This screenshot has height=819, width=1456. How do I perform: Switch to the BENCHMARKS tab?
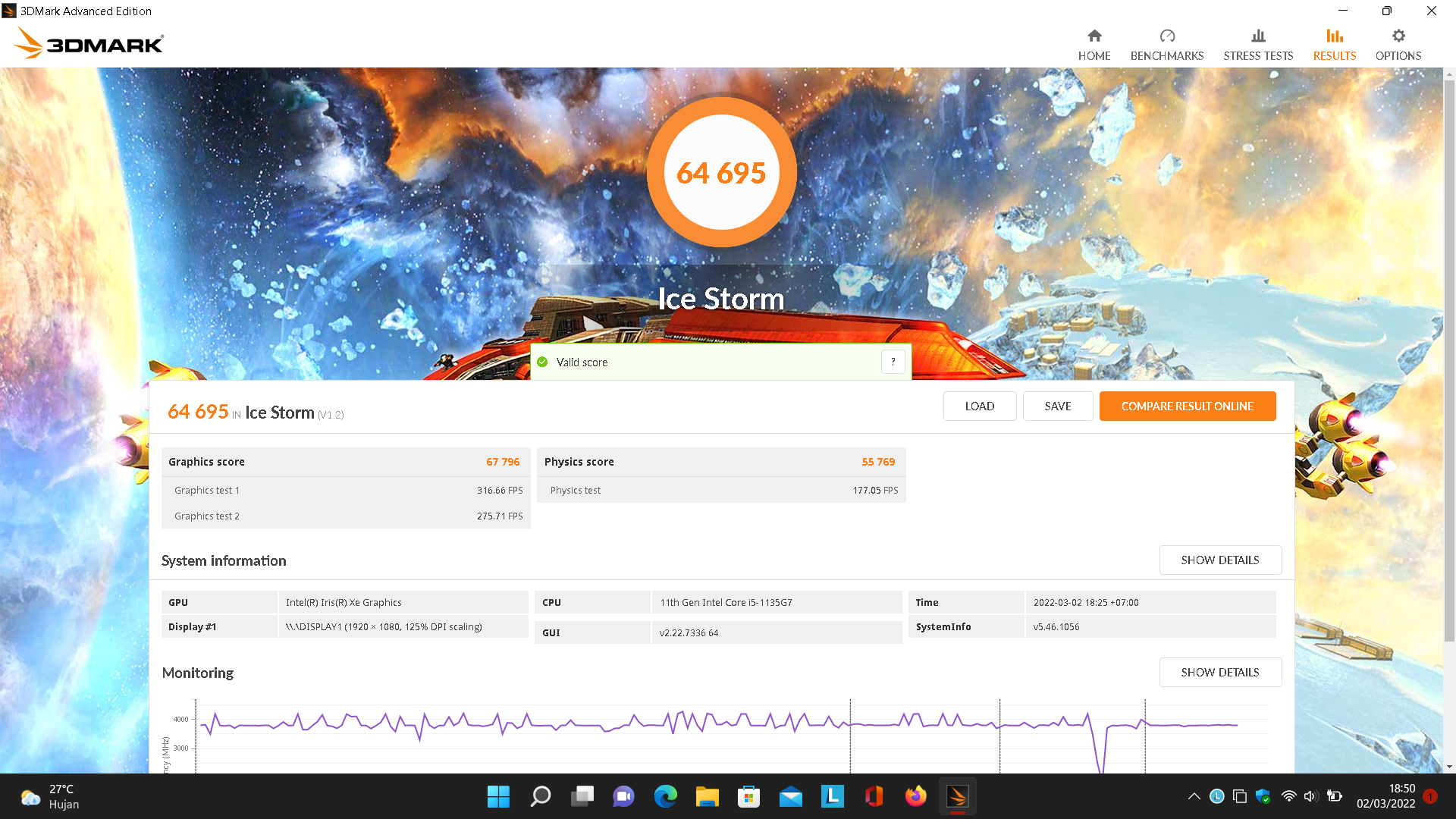[x=1167, y=45]
